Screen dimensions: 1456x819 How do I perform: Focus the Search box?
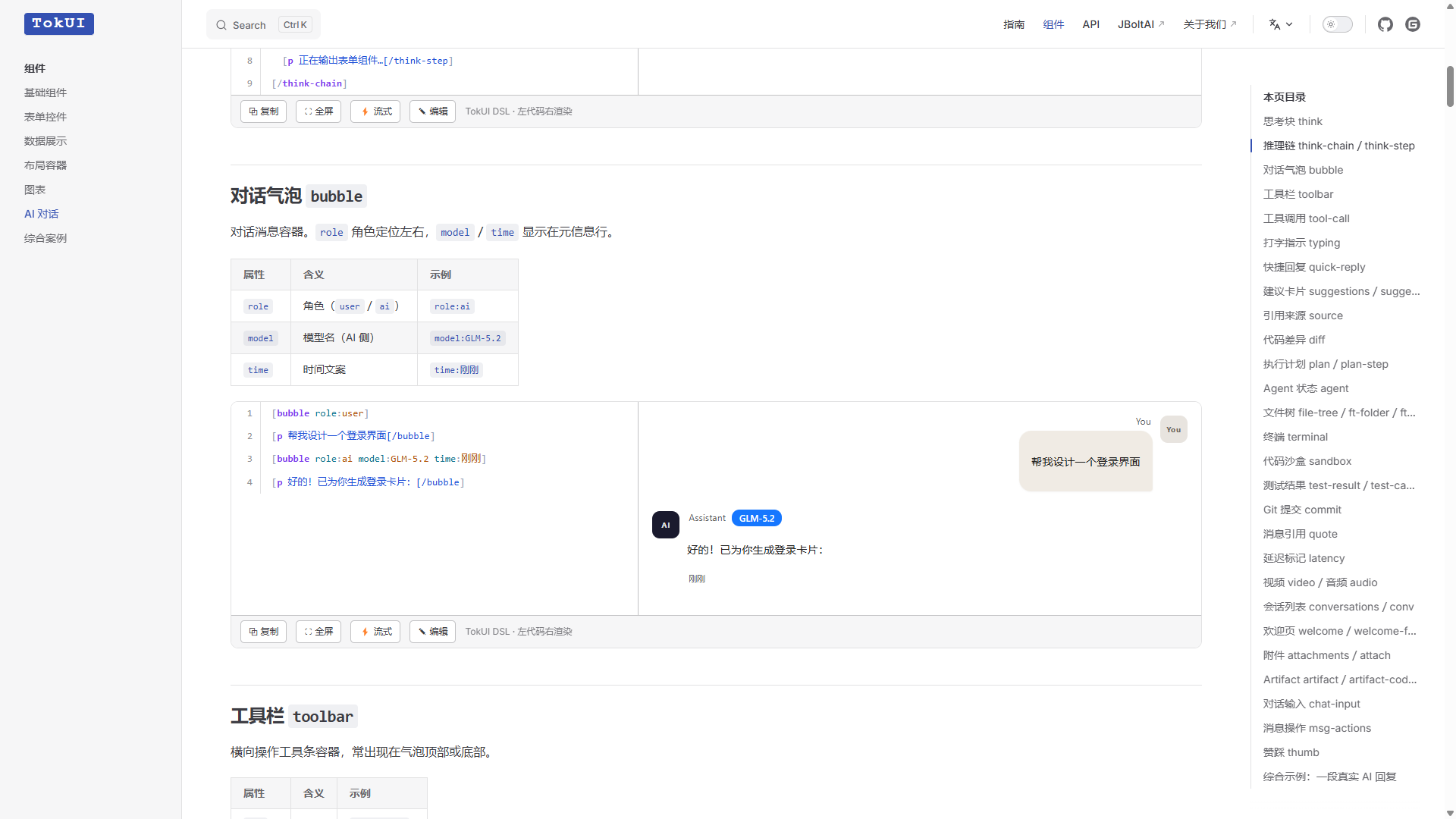click(x=263, y=25)
